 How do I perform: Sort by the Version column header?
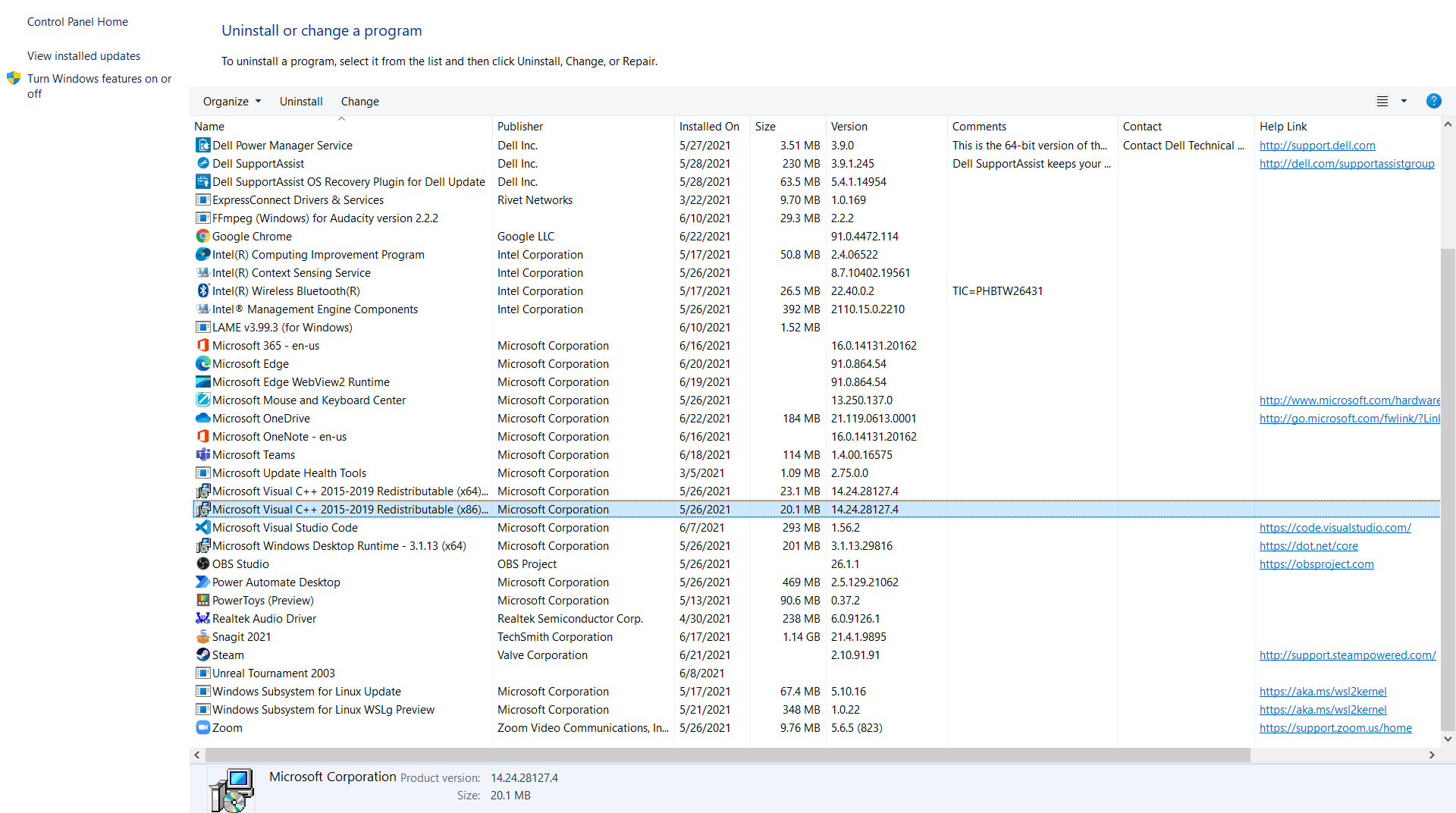(x=886, y=126)
